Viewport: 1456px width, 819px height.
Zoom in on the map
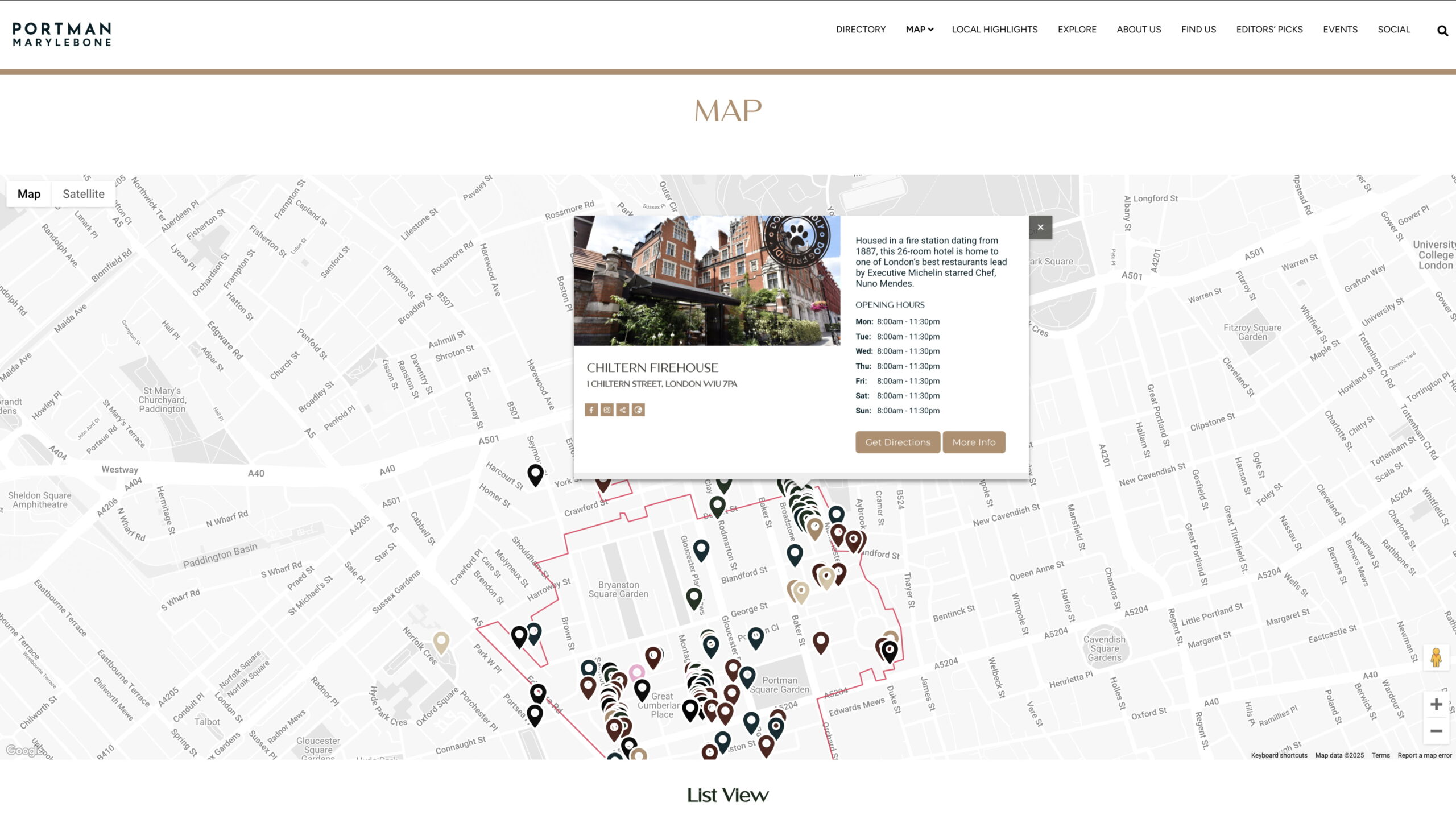coord(1436,704)
